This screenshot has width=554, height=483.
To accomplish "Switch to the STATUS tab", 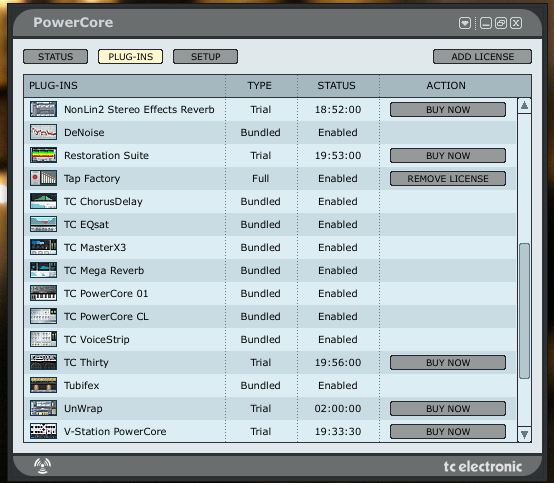I will click(55, 57).
